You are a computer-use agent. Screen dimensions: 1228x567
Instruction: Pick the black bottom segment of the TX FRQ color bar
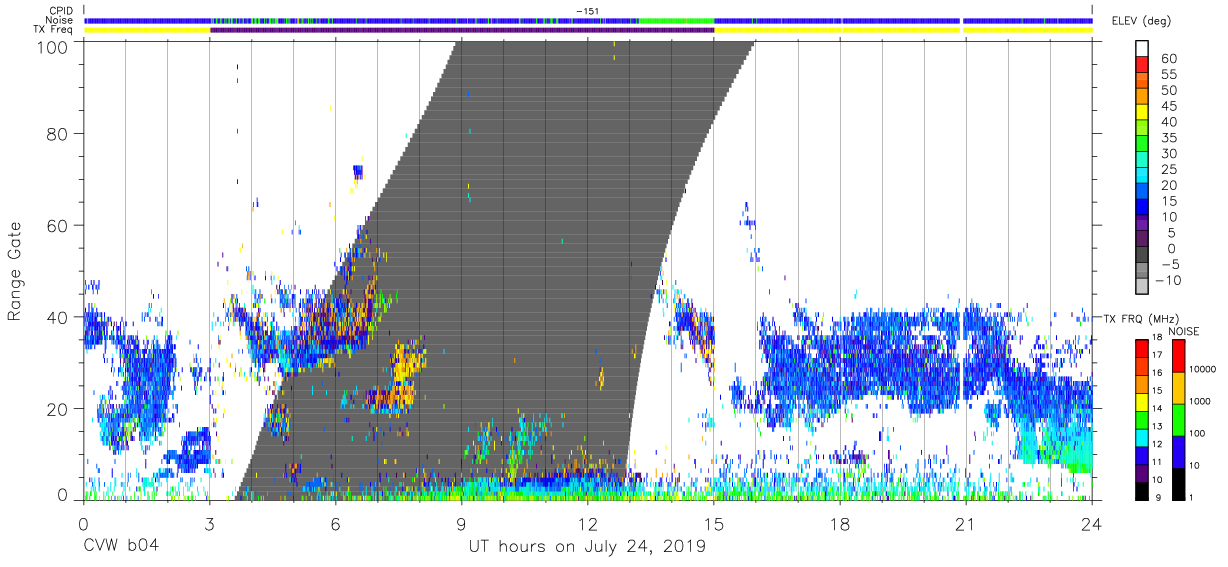pos(1142,490)
